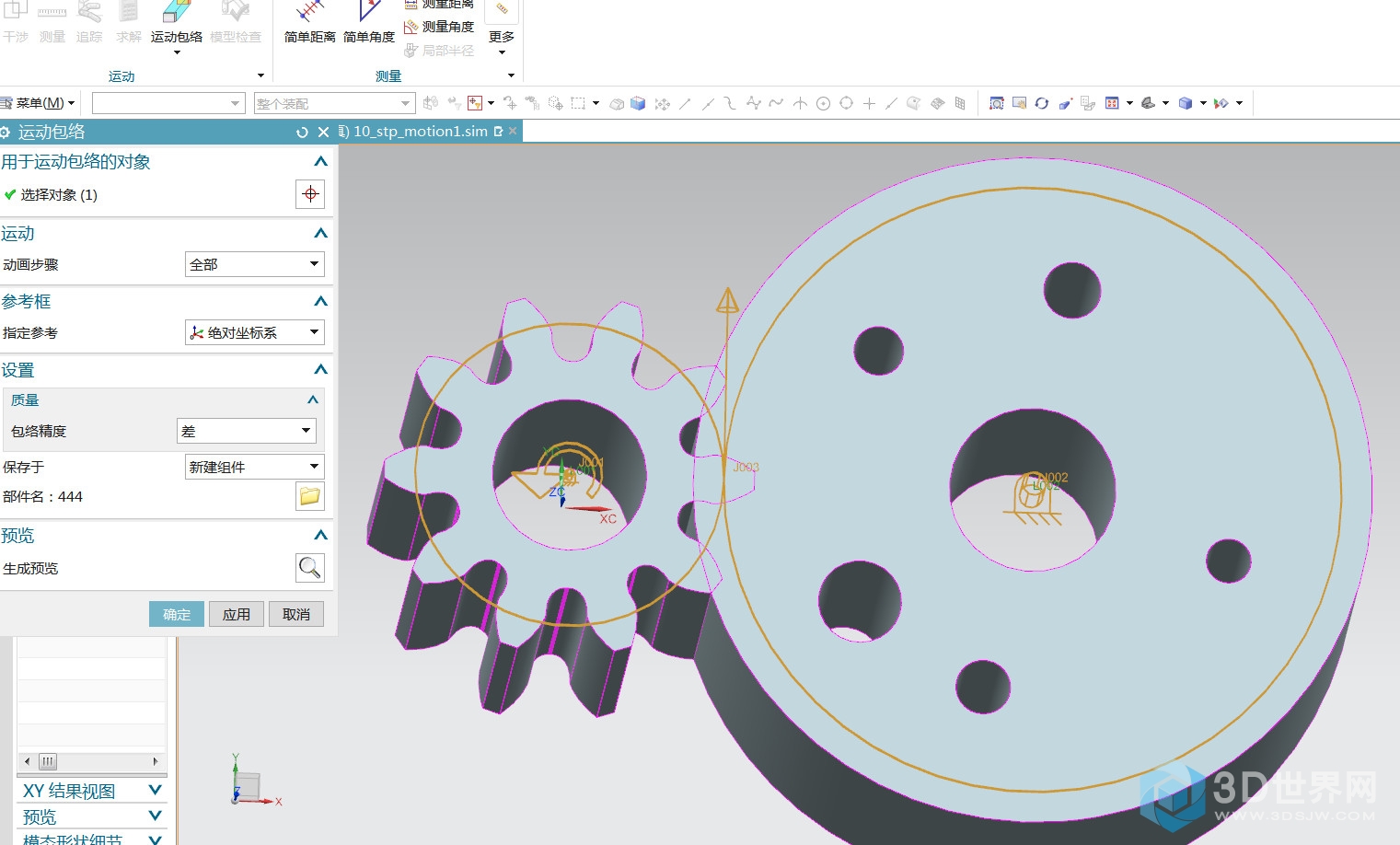The height and width of the screenshot is (845, 1400).
Task: Click the rectangle selection icon
Action: (578, 103)
